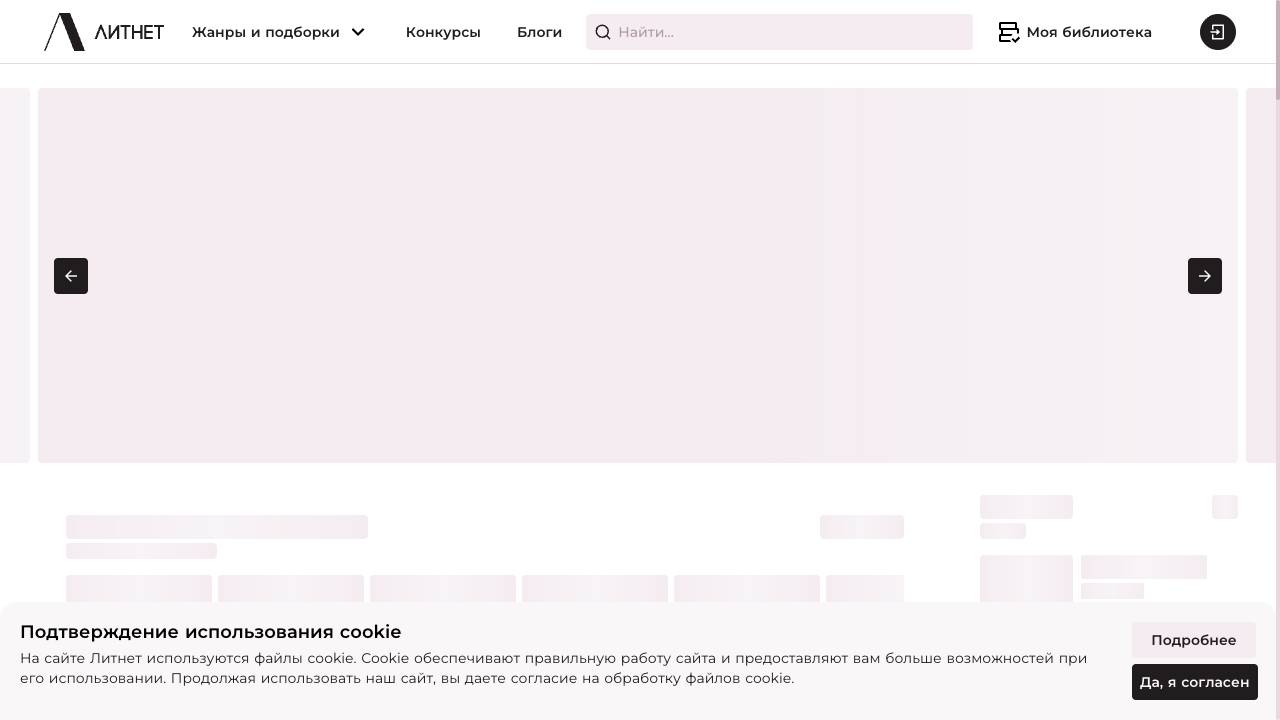Go to the Блоги section
Screen dimensions: 1280x720
pyautogui.click(x=539, y=32)
